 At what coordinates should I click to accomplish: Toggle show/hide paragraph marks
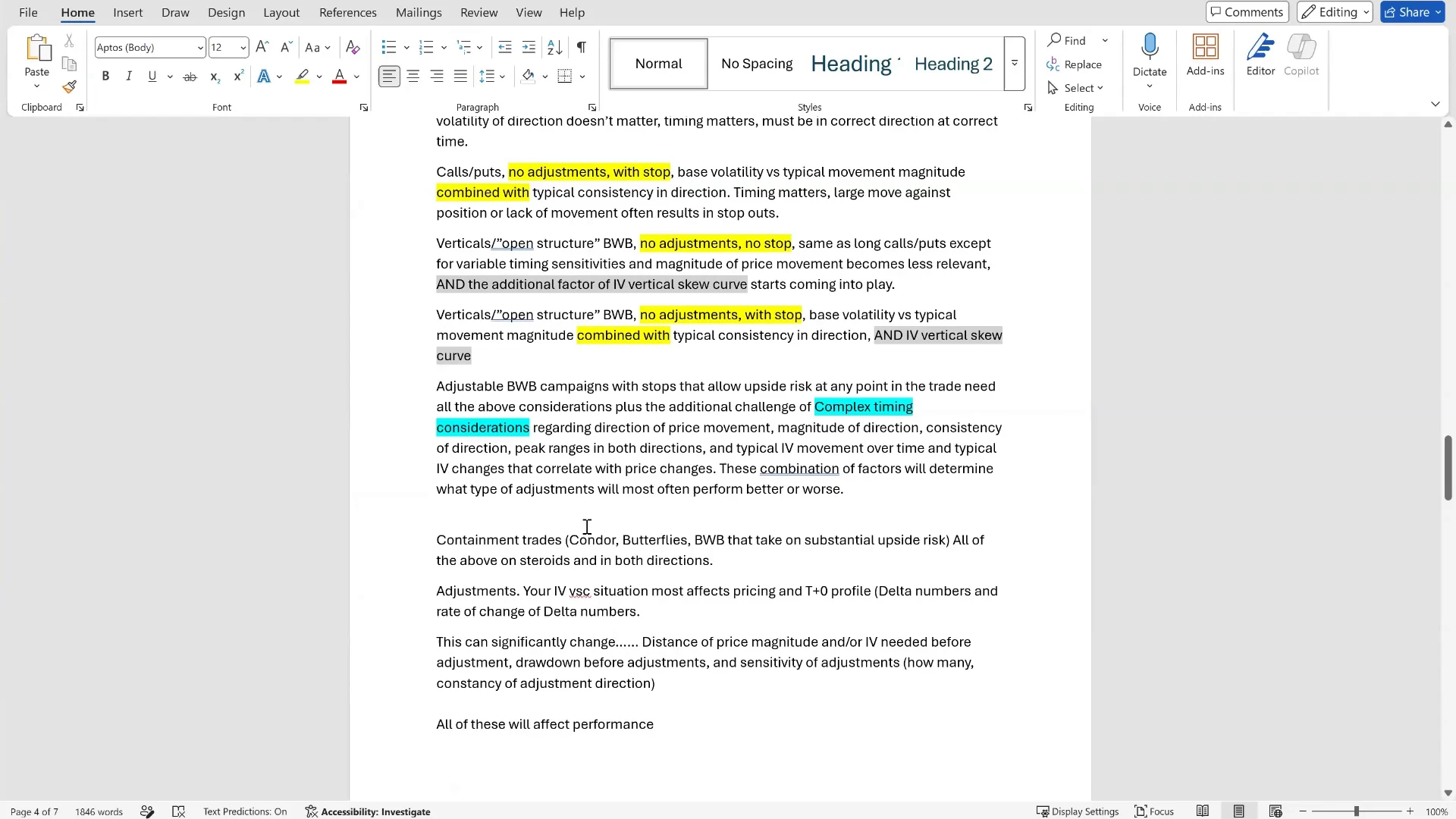tap(582, 47)
